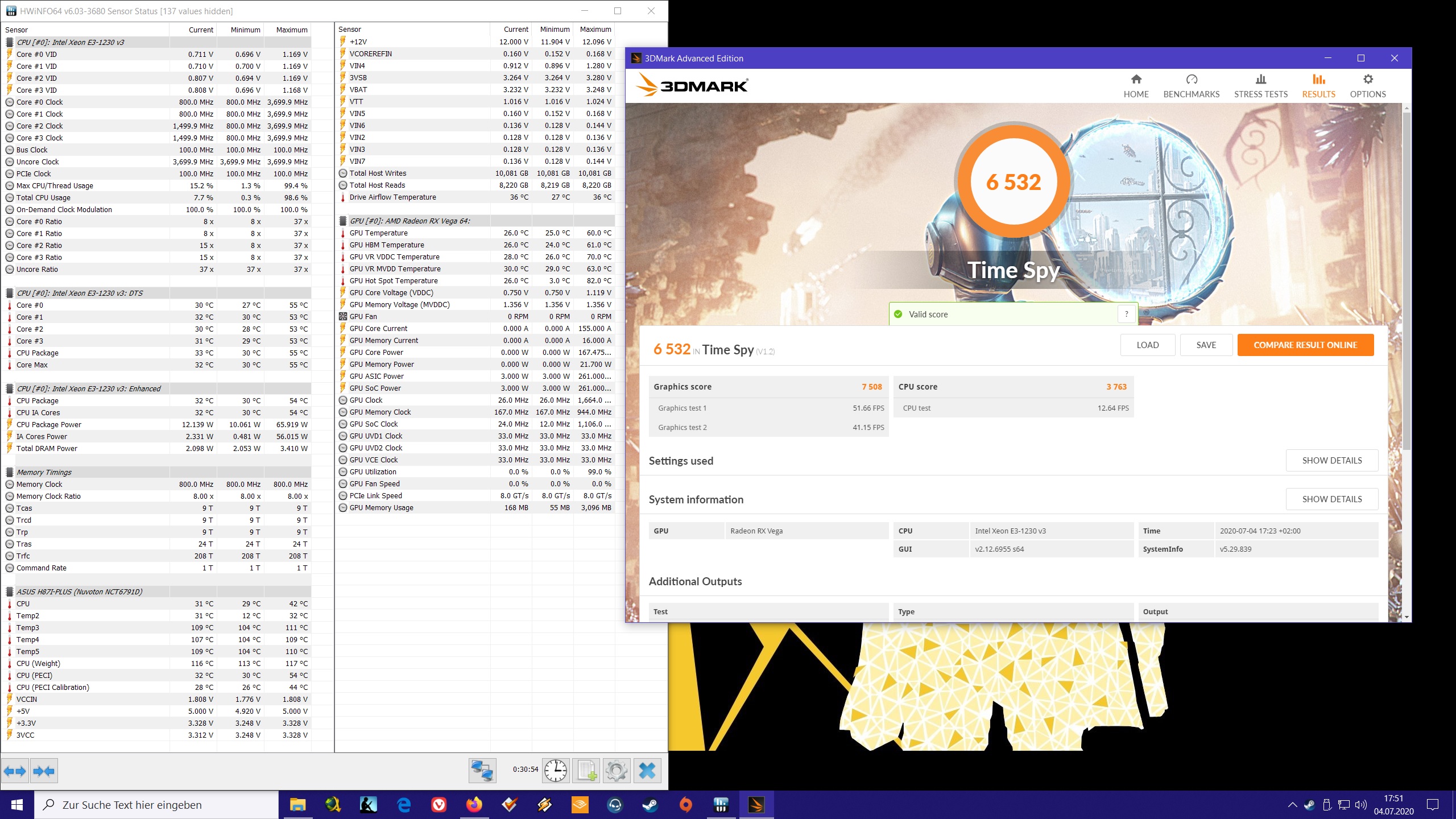Save the Time Spy result

pos(1206,345)
